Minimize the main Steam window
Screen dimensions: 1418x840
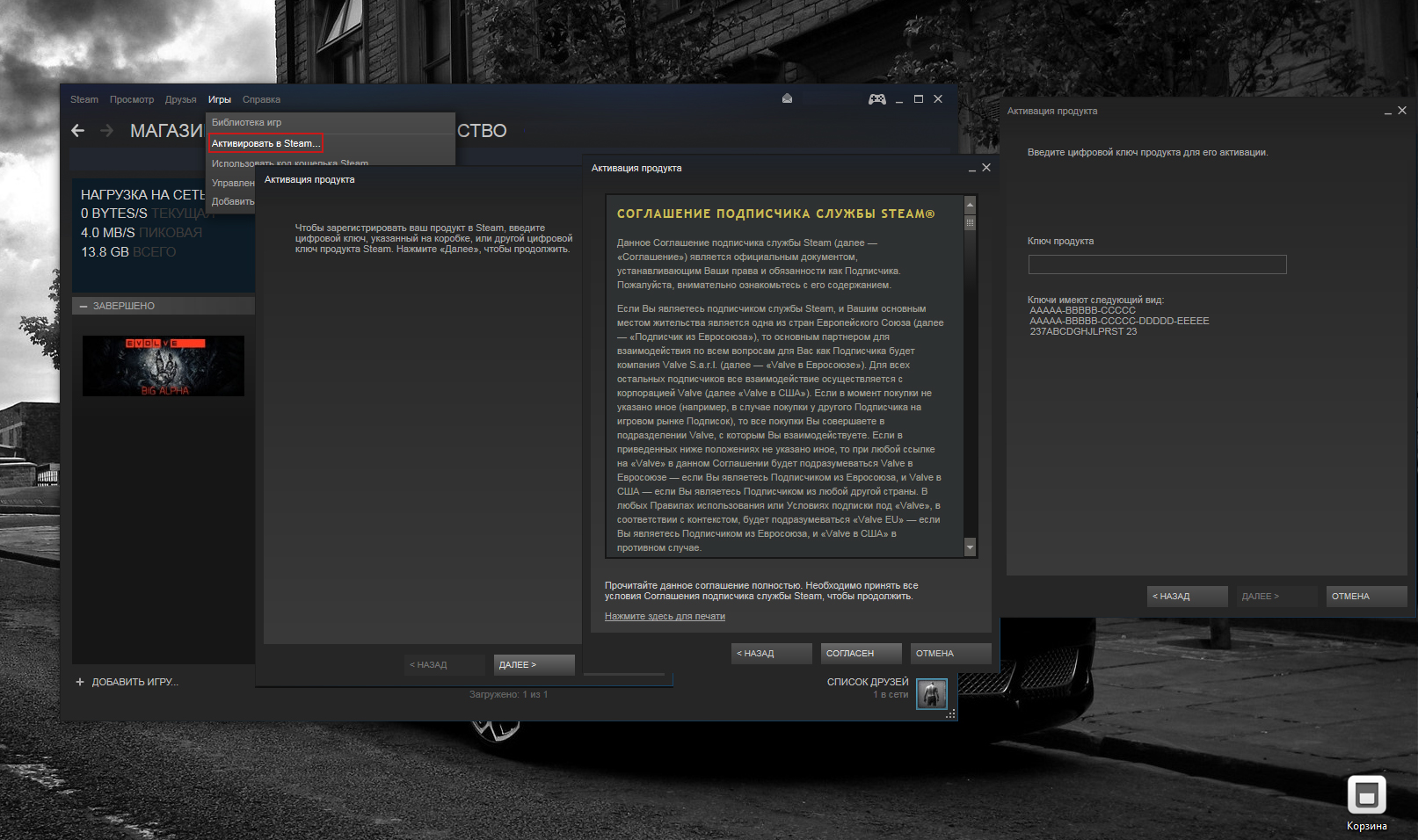coord(899,100)
